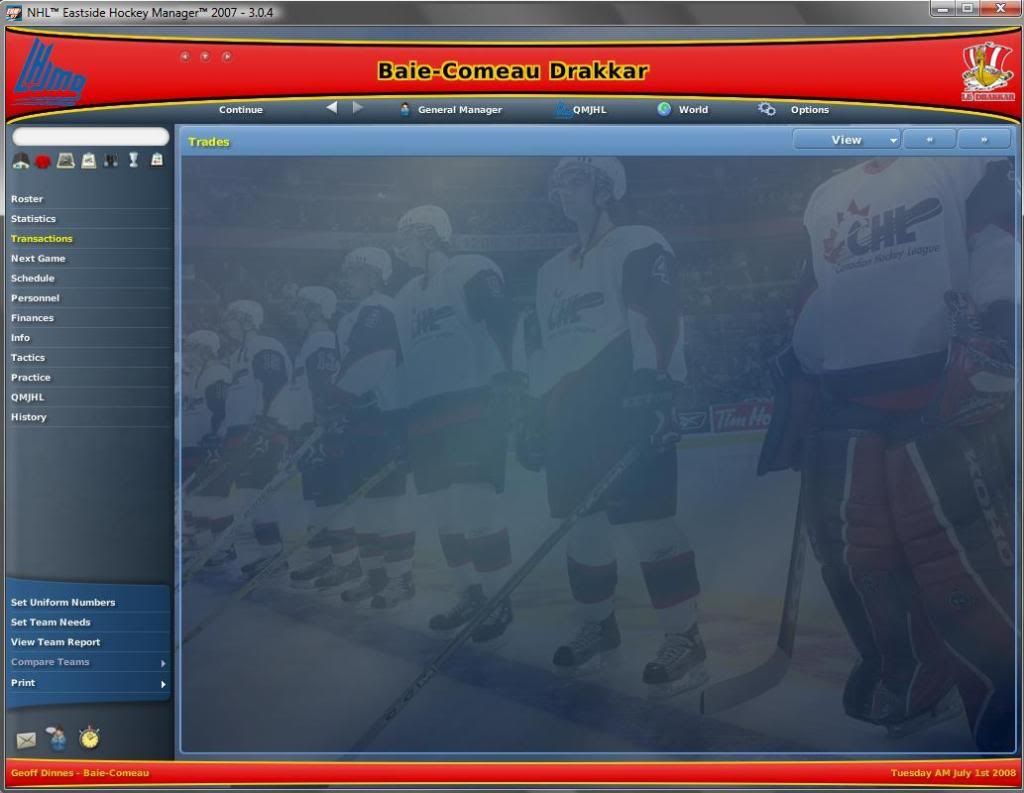Open the General Manager menu
The width and height of the screenshot is (1024, 793).
point(460,110)
